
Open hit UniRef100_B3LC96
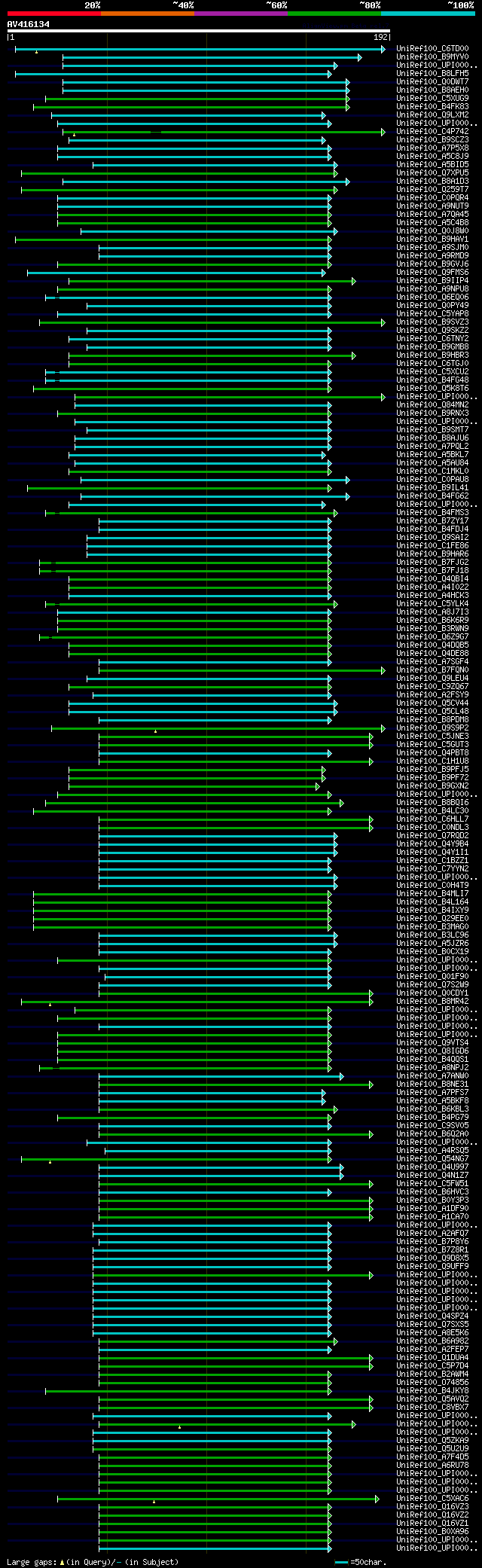[432, 935]
